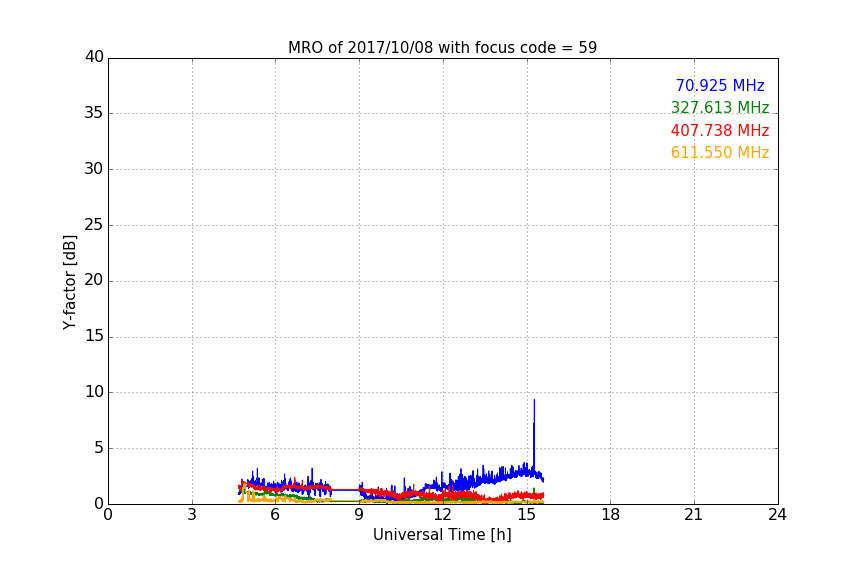This screenshot has width=864, height=576.
Task: Click the 'Y-factor [dB]' axis label
Action: pyautogui.click(x=69, y=282)
